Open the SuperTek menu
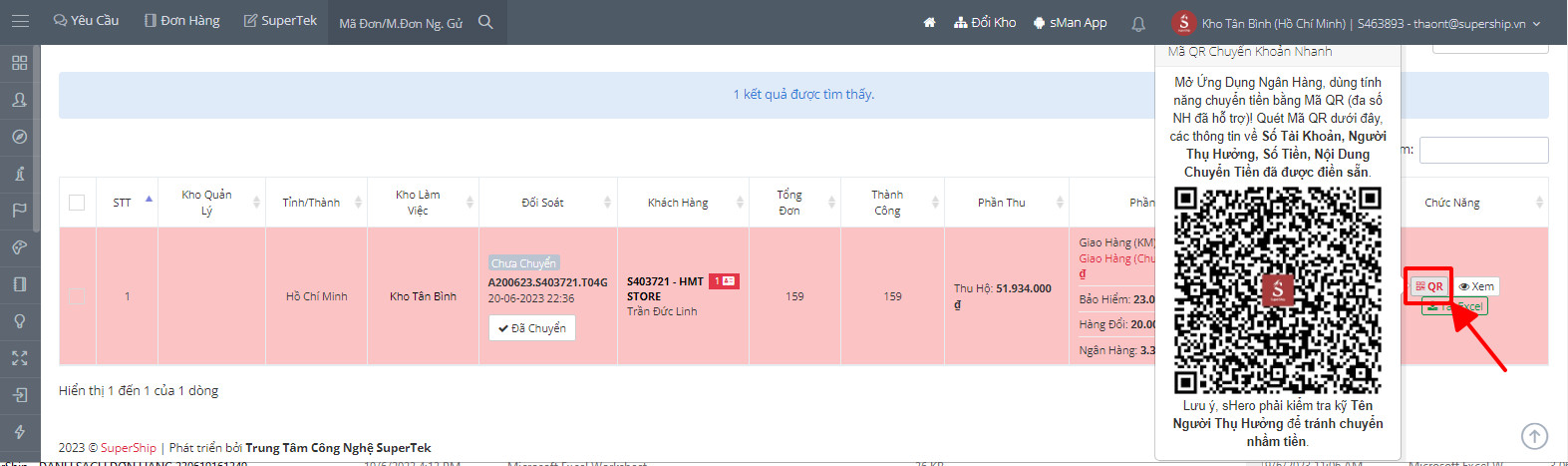1568x466 pixels. 280,21
